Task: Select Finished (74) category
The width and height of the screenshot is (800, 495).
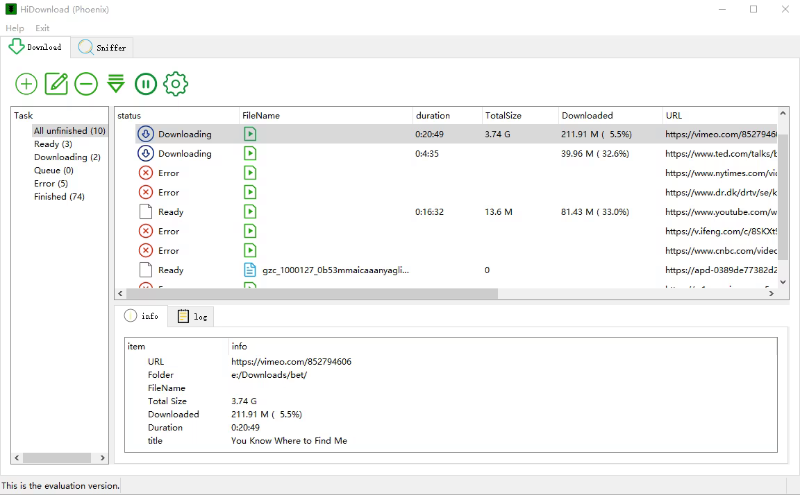Action: tap(59, 197)
